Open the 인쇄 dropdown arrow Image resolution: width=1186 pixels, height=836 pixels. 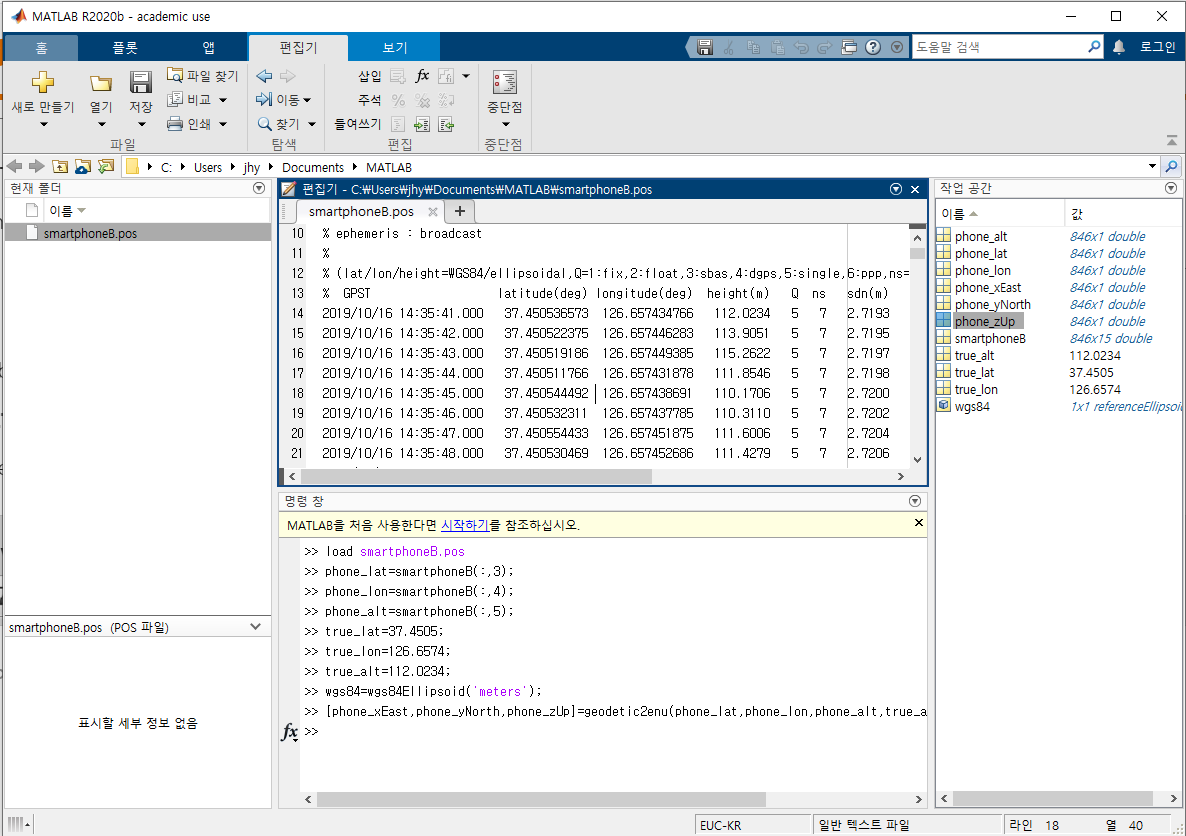click(x=223, y=124)
